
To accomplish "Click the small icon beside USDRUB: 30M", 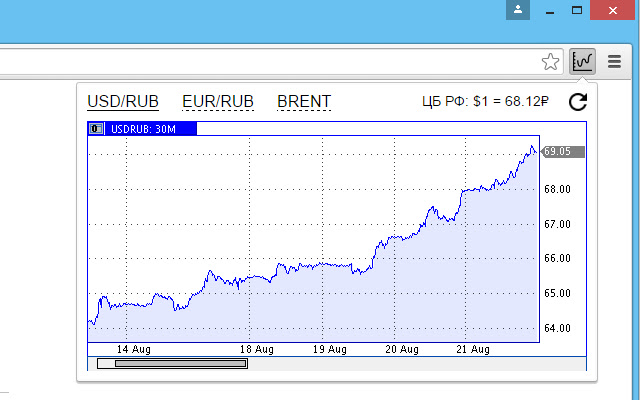I will (96, 129).
